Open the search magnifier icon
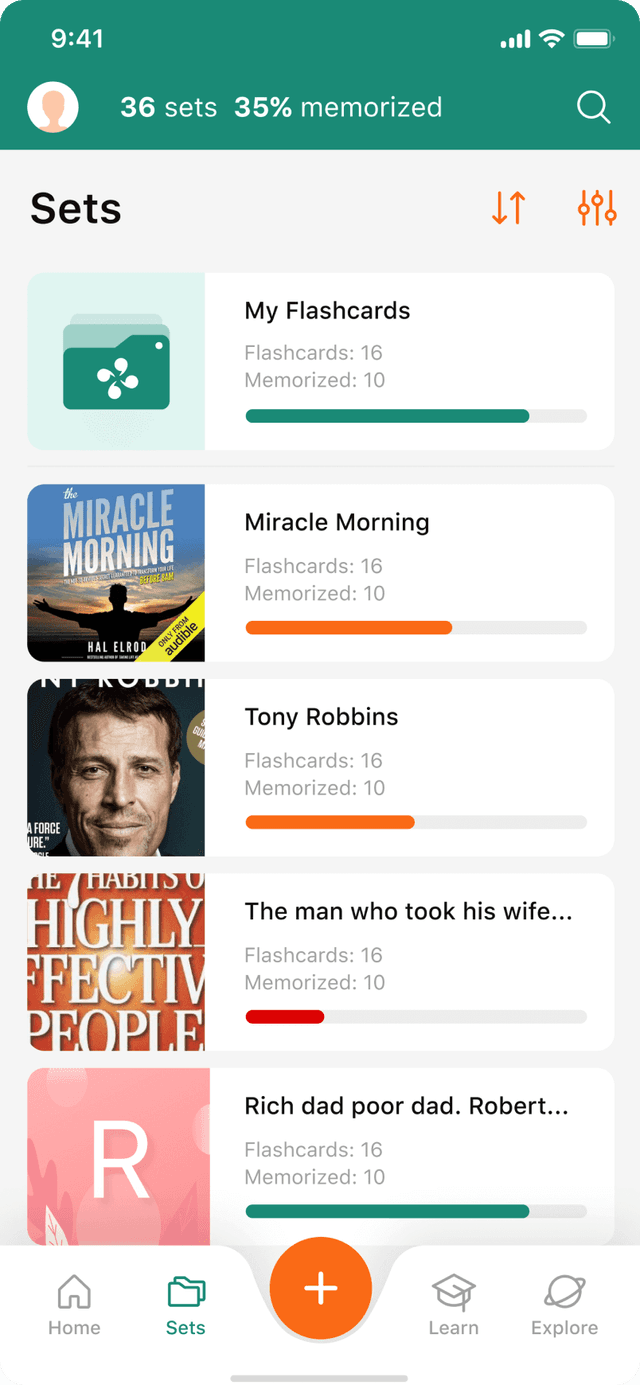Image resolution: width=640 pixels, height=1385 pixels. tap(593, 108)
